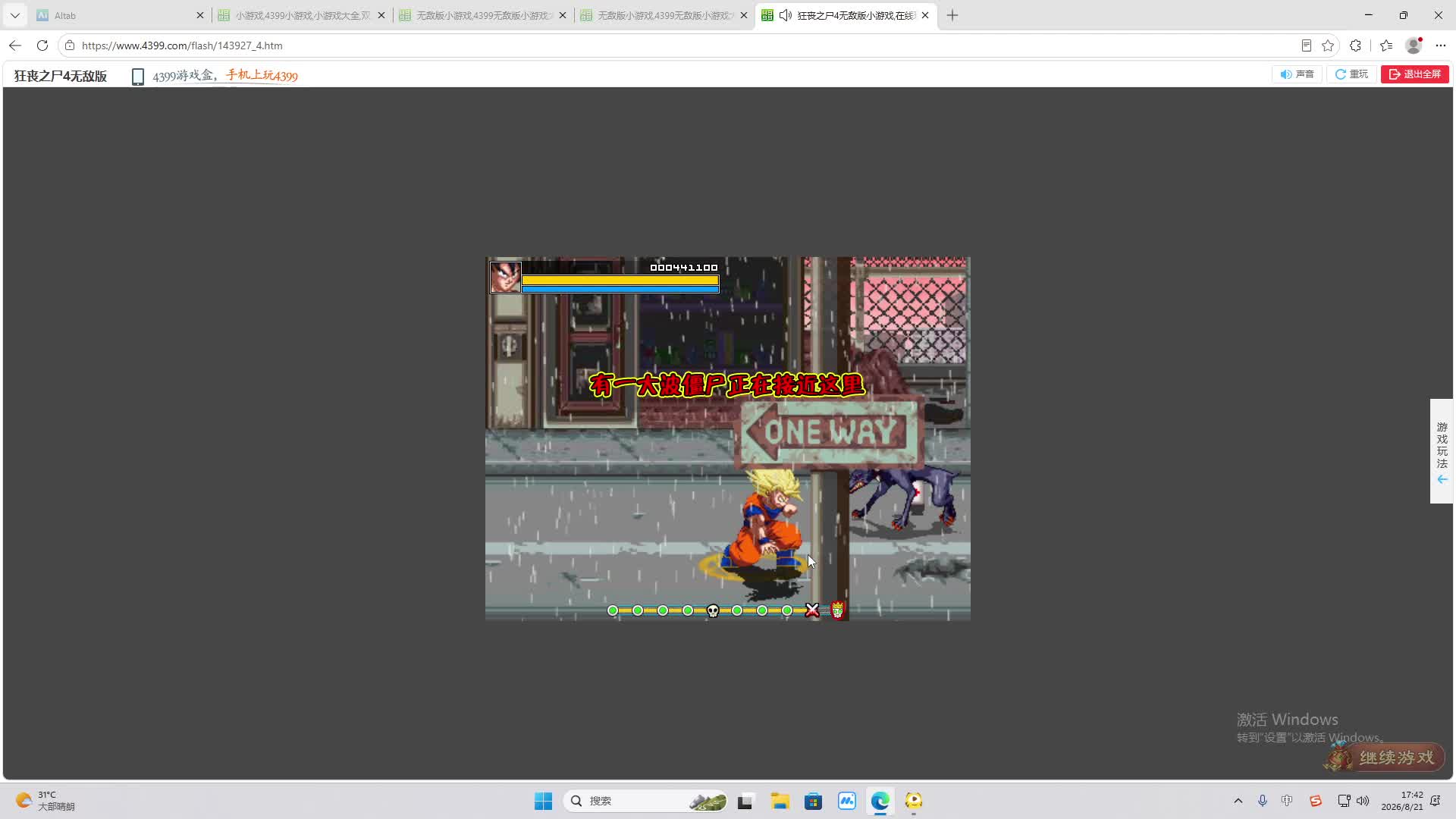Show hidden system tray icons
The image size is (1456, 819).
coord(1238,801)
